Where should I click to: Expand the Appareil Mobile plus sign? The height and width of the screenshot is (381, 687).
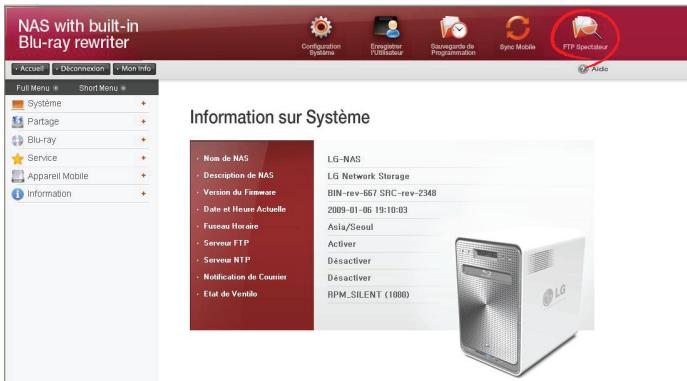143,175
